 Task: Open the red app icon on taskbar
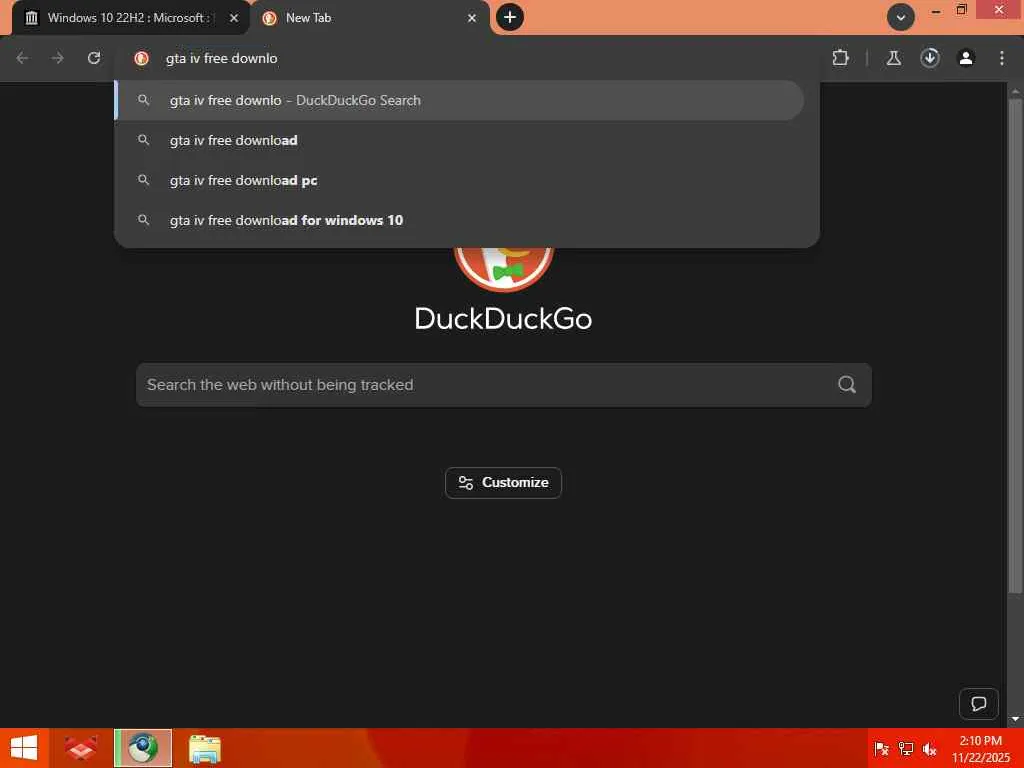pyautogui.click(x=81, y=748)
